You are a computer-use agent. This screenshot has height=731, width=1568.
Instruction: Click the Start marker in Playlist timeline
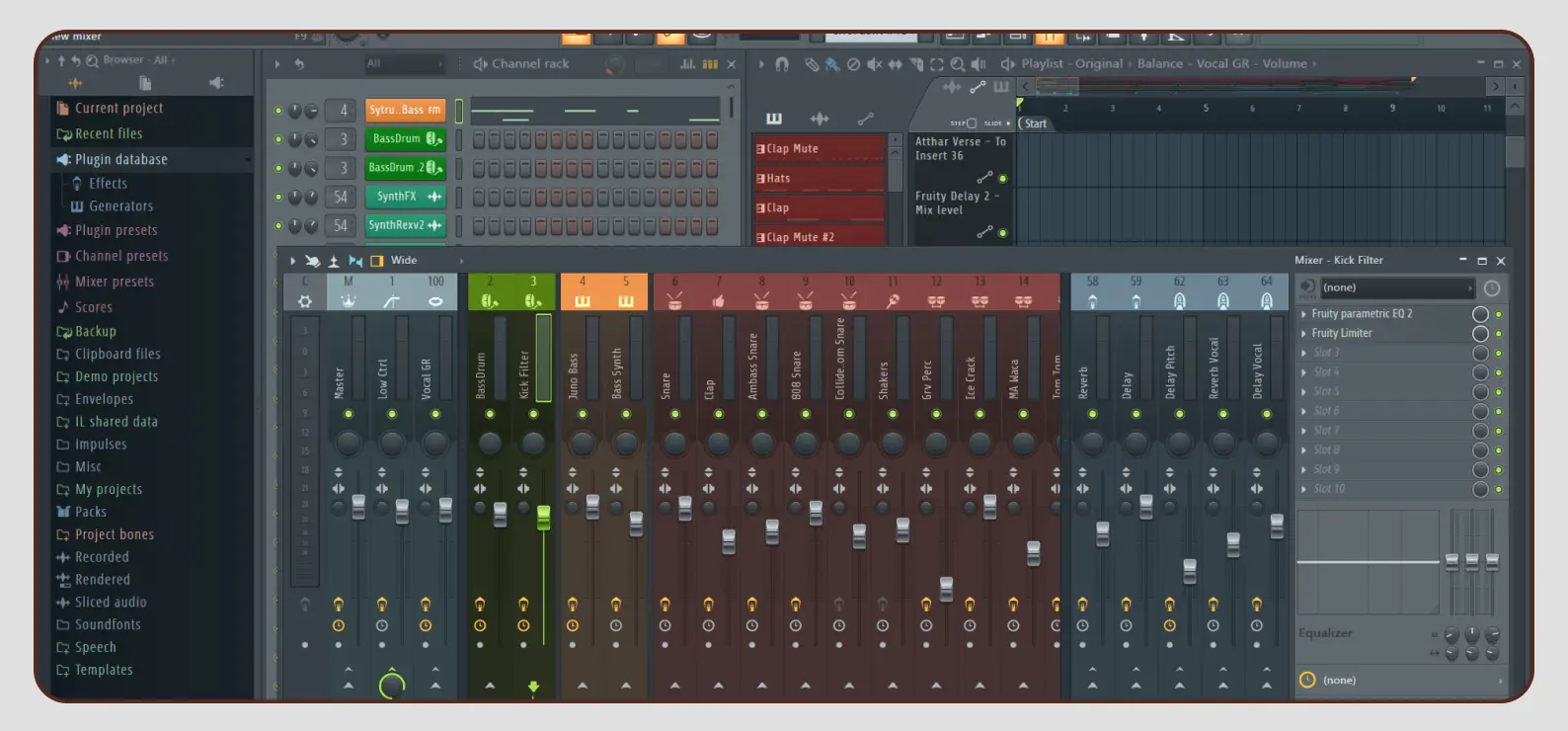coord(1035,123)
